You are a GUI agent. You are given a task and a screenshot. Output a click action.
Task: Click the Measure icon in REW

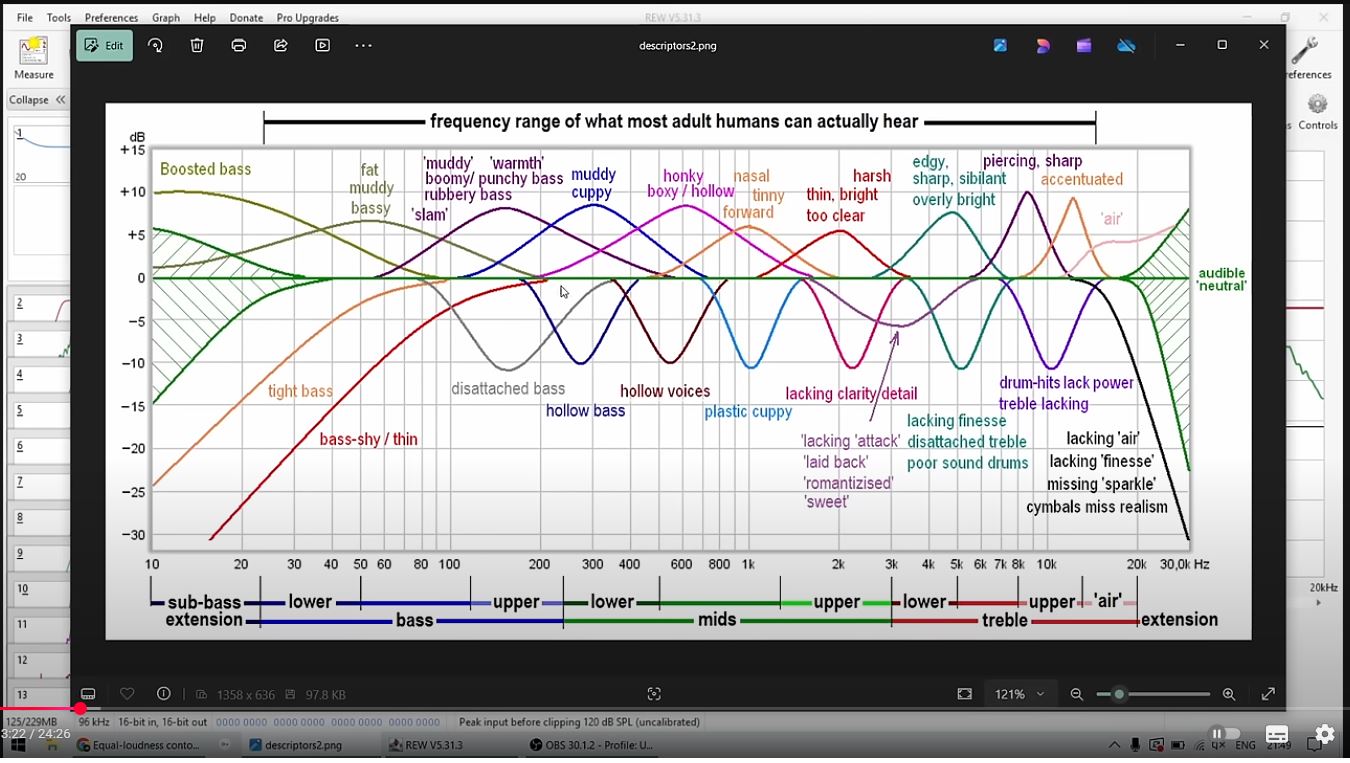click(33, 58)
